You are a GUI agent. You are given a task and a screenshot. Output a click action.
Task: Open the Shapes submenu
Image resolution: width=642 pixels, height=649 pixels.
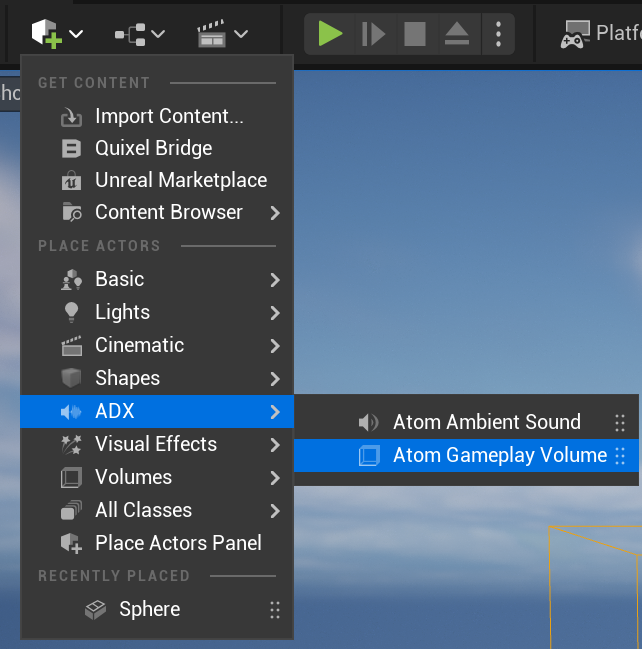(x=157, y=378)
